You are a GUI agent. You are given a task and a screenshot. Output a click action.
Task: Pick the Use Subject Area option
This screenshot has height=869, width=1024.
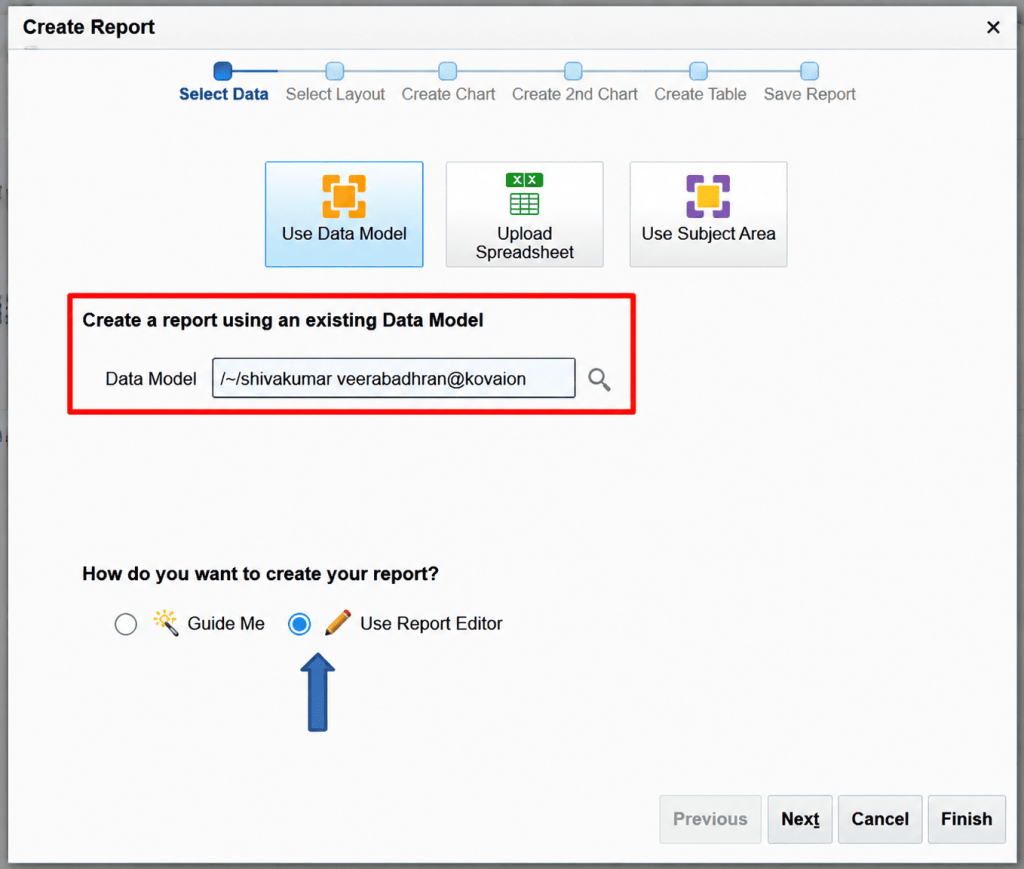coord(709,214)
